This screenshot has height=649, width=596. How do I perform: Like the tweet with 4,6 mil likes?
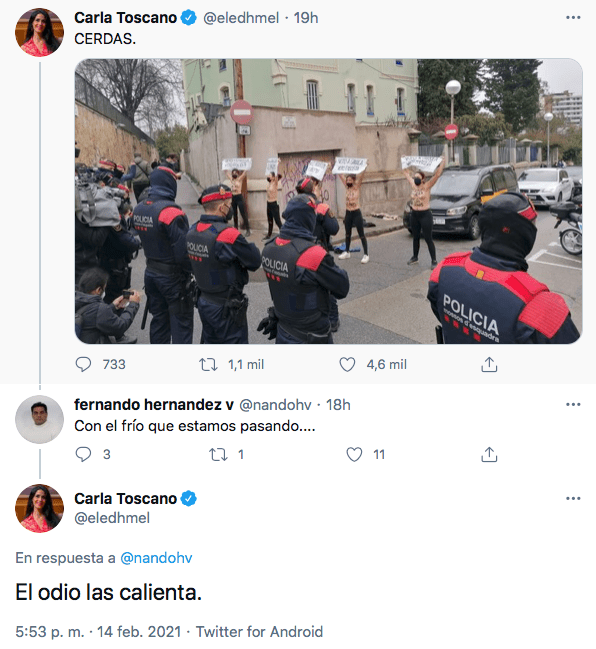pyautogui.click(x=347, y=365)
